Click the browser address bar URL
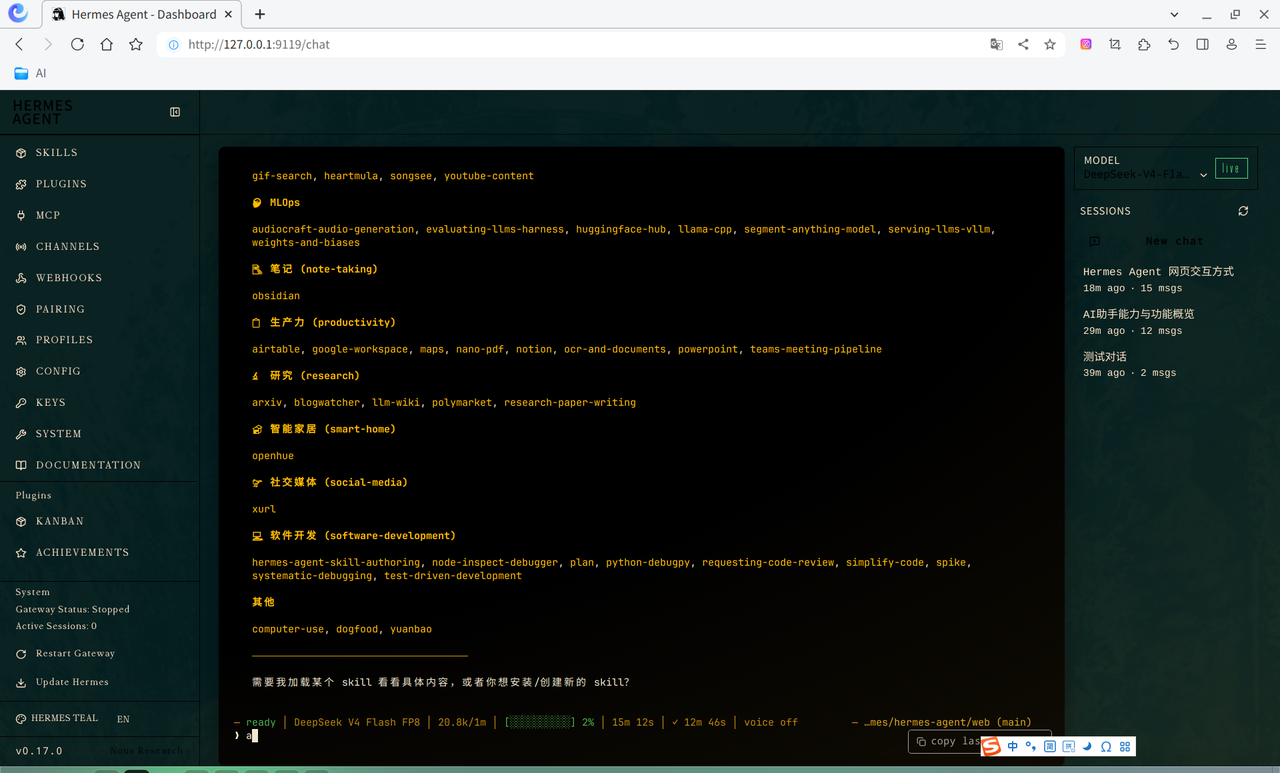This screenshot has height=773, width=1280. click(259, 44)
